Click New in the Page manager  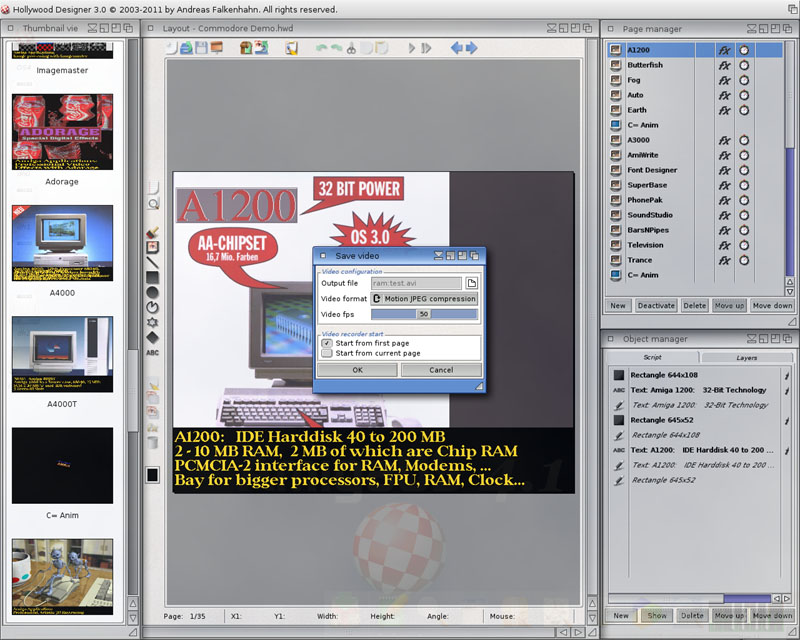[618, 306]
